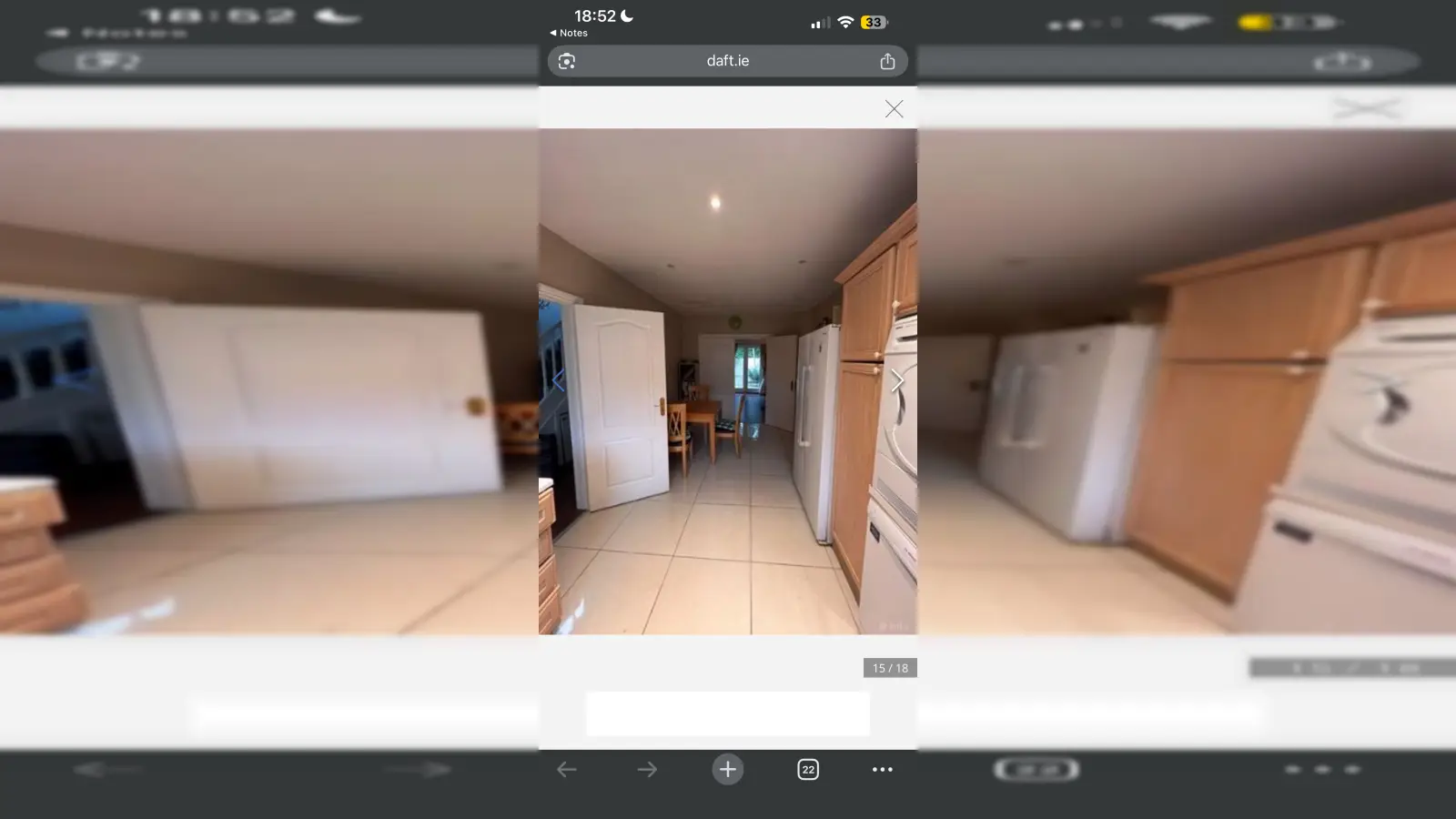Tap the share icon in address bar
Screen dimensions: 1456x819
887,61
